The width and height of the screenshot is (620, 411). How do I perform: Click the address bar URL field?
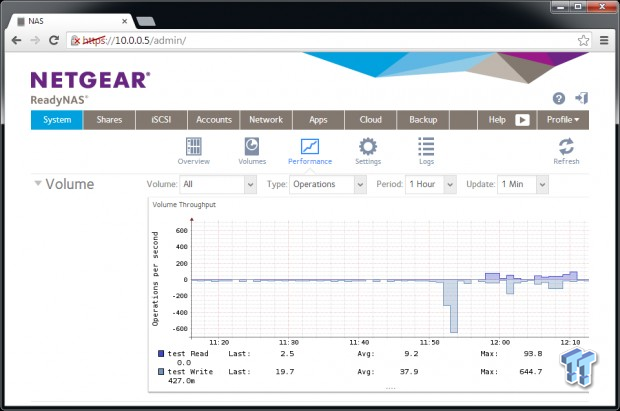328,40
